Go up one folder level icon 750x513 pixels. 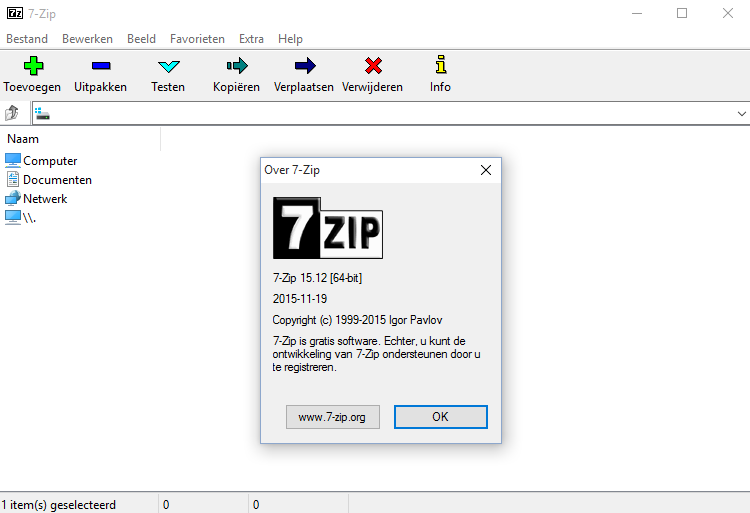(x=13, y=114)
